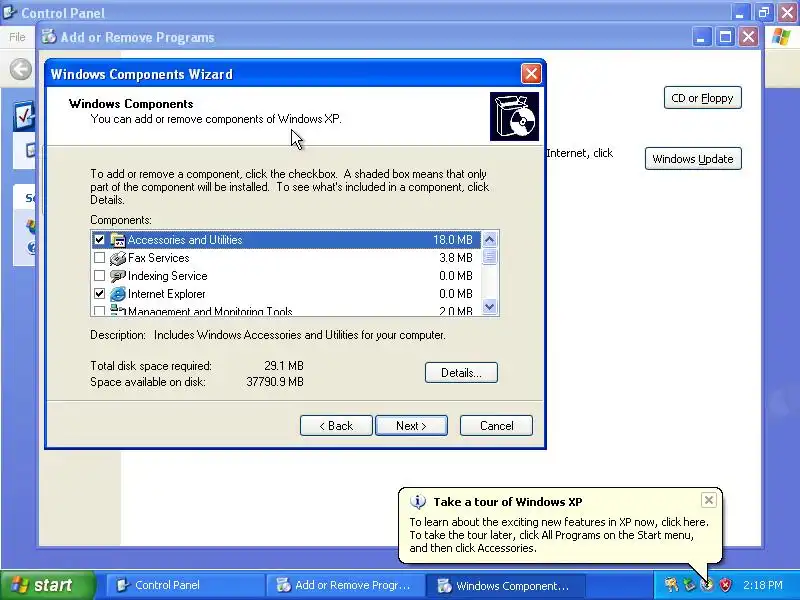
Task: Click the Accessories and Utilities folder icon
Action: tap(118, 240)
